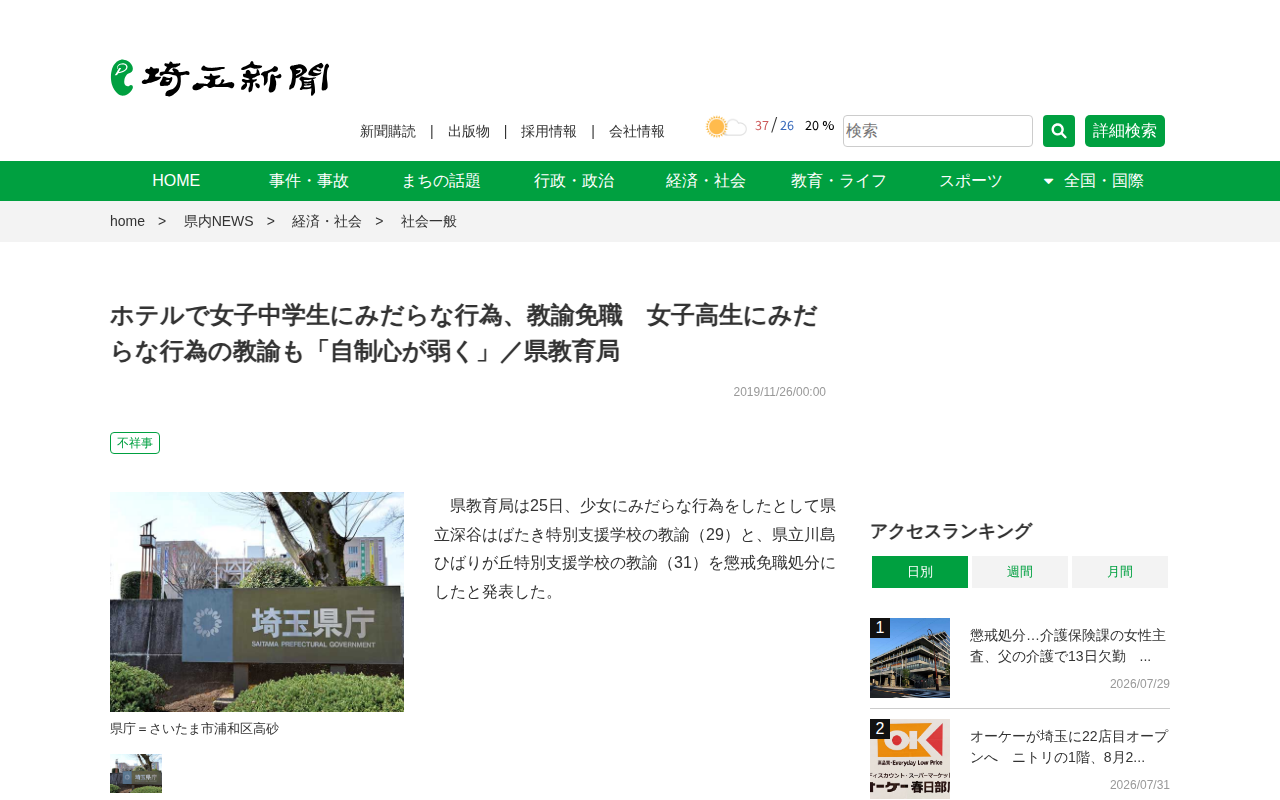1280x800 pixels.
Task: Open the HOME menu item
Action: 176,181
